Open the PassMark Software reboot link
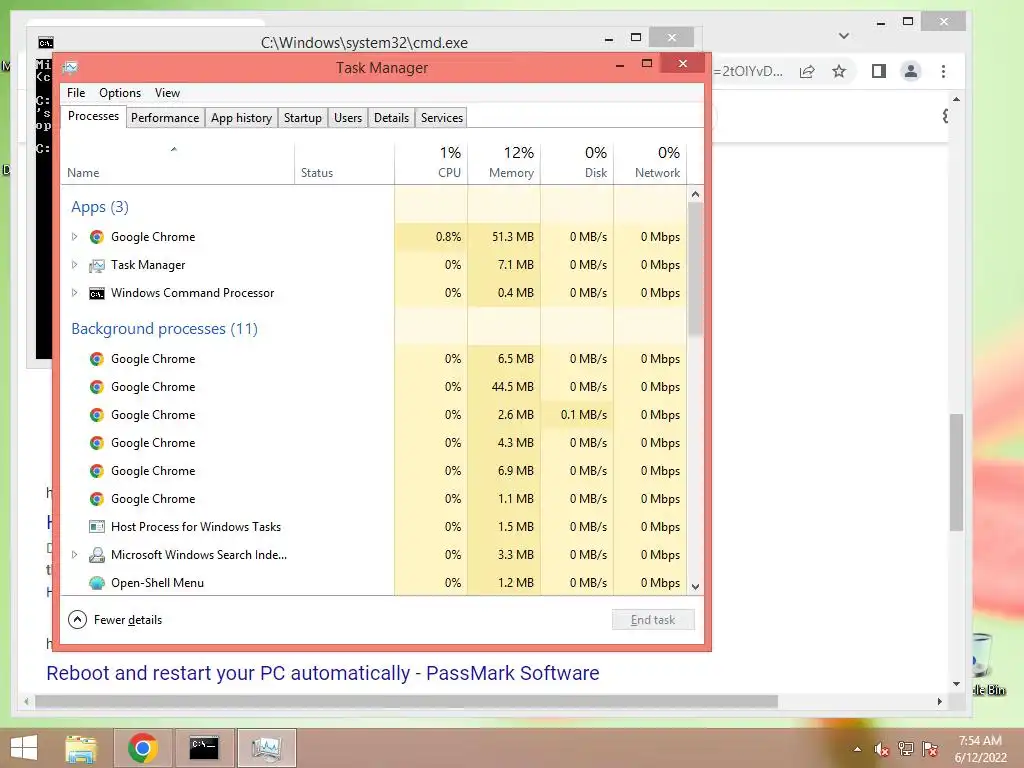 point(323,673)
